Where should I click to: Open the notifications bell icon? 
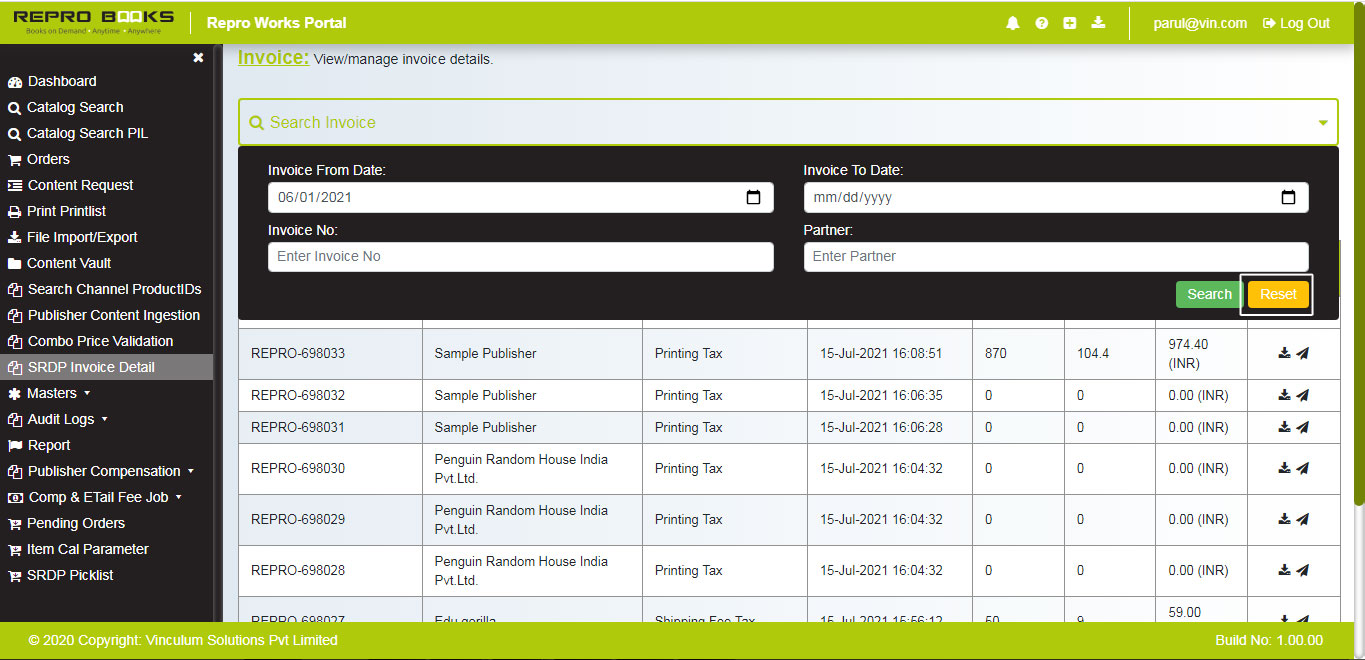coord(1012,22)
